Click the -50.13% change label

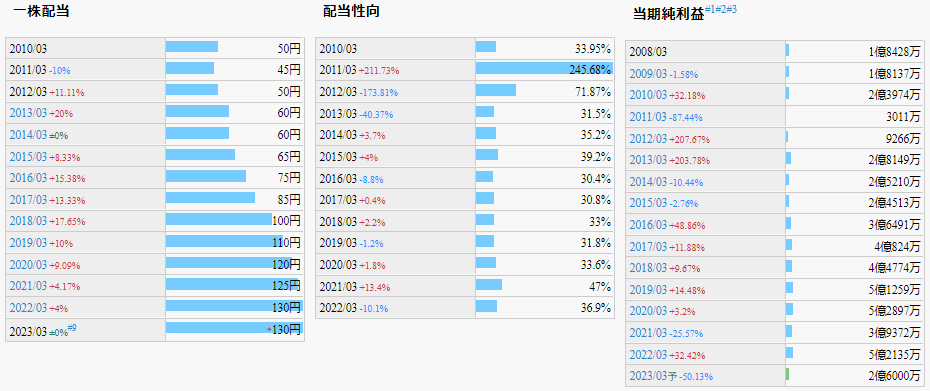point(696,377)
